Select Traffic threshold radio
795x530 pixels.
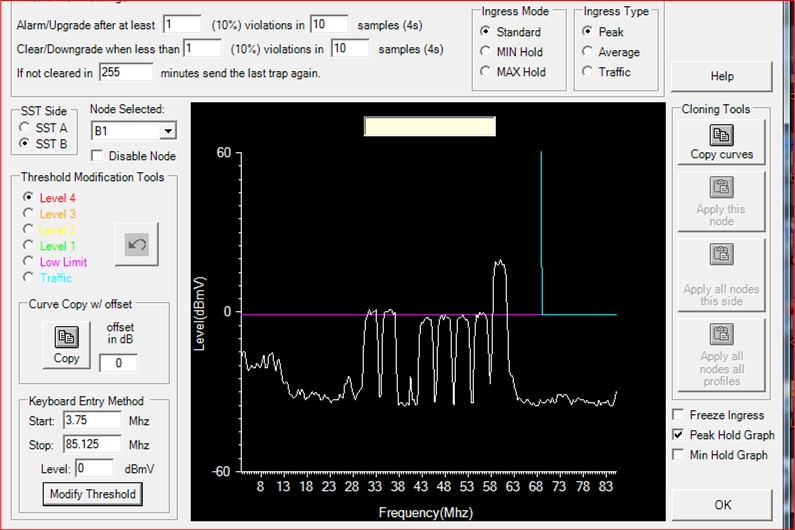point(28,277)
